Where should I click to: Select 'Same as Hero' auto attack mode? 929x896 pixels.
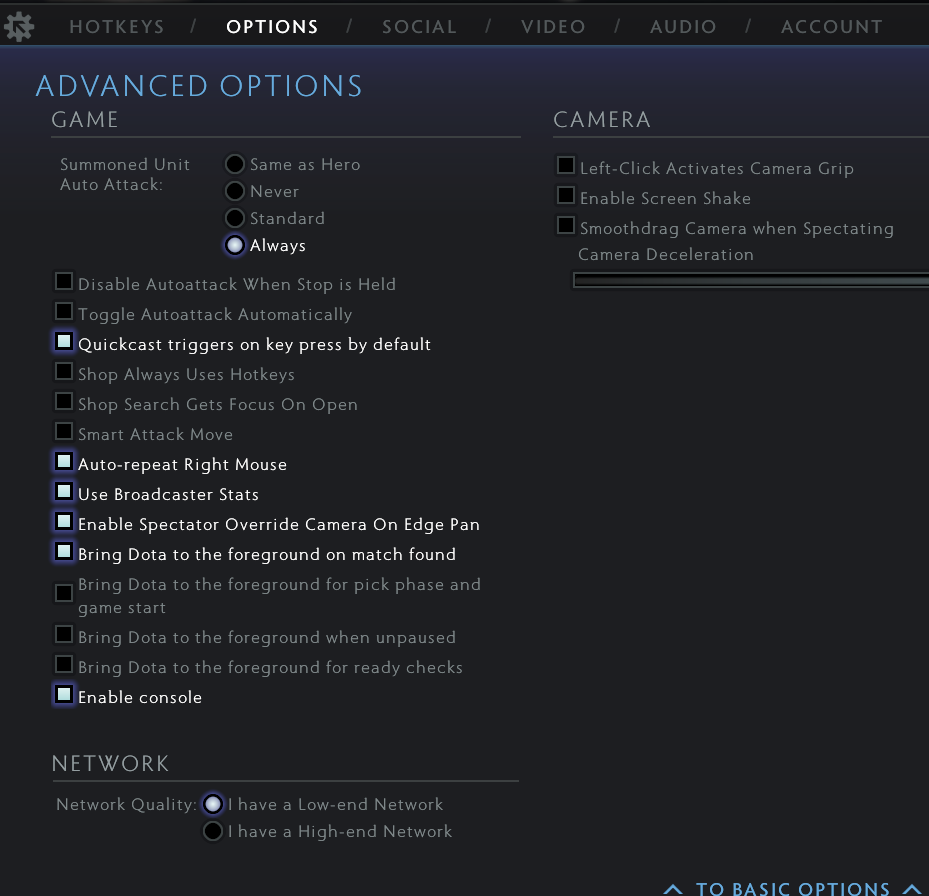pyautogui.click(x=234, y=163)
